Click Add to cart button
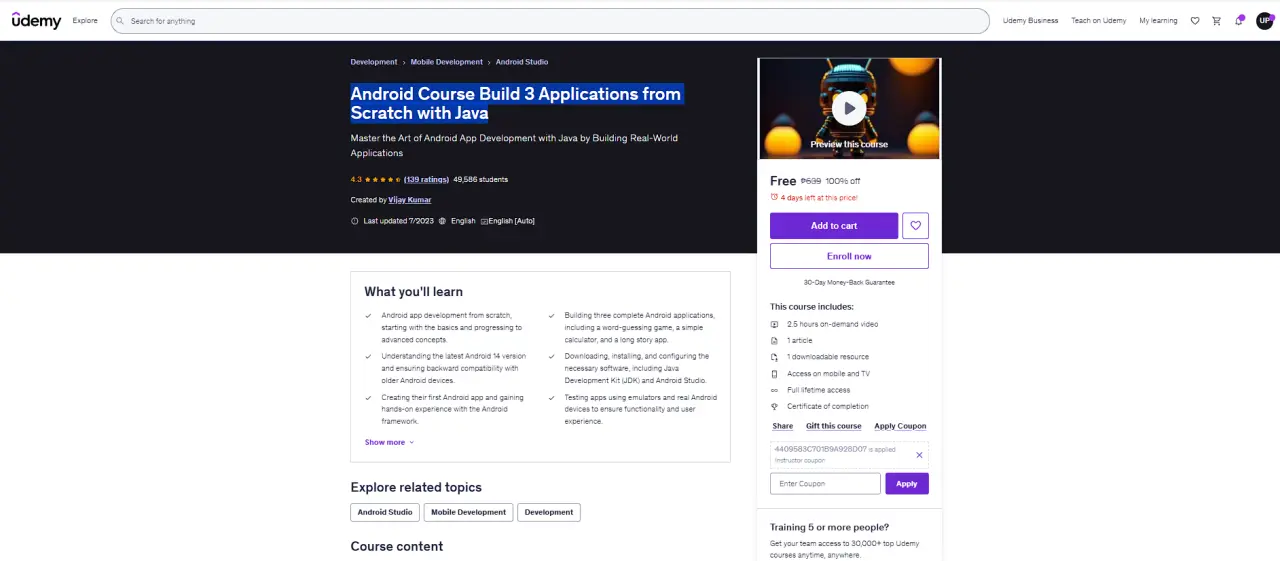This screenshot has height=561, width=1280. pos(834,225)
